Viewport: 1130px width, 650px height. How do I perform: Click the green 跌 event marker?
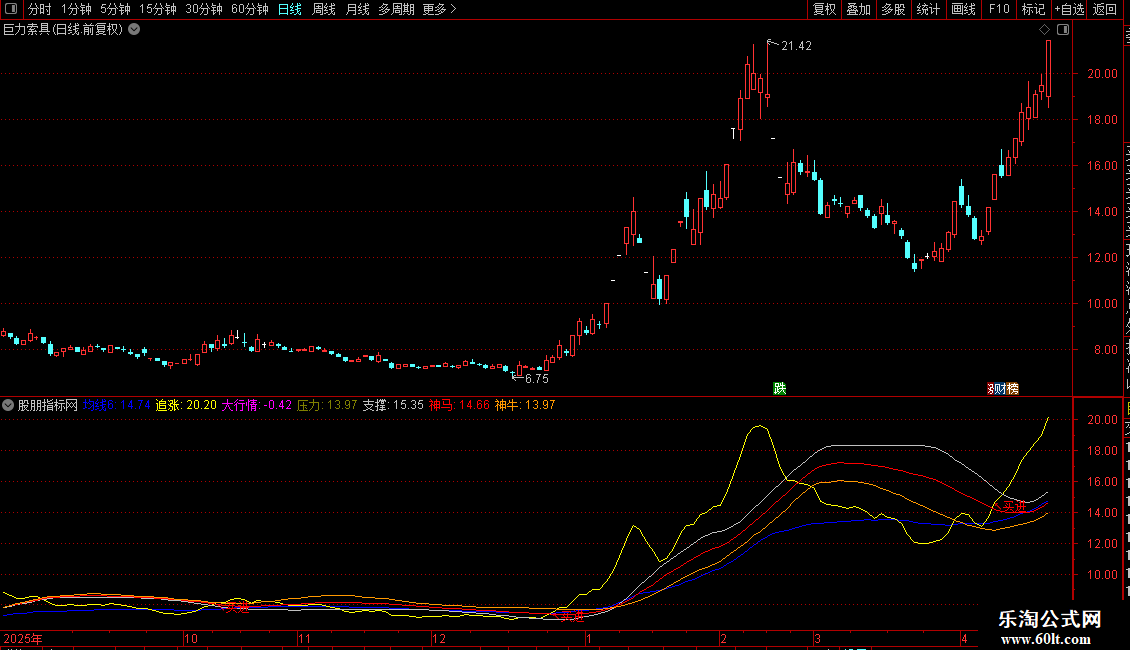pos(780,389)
